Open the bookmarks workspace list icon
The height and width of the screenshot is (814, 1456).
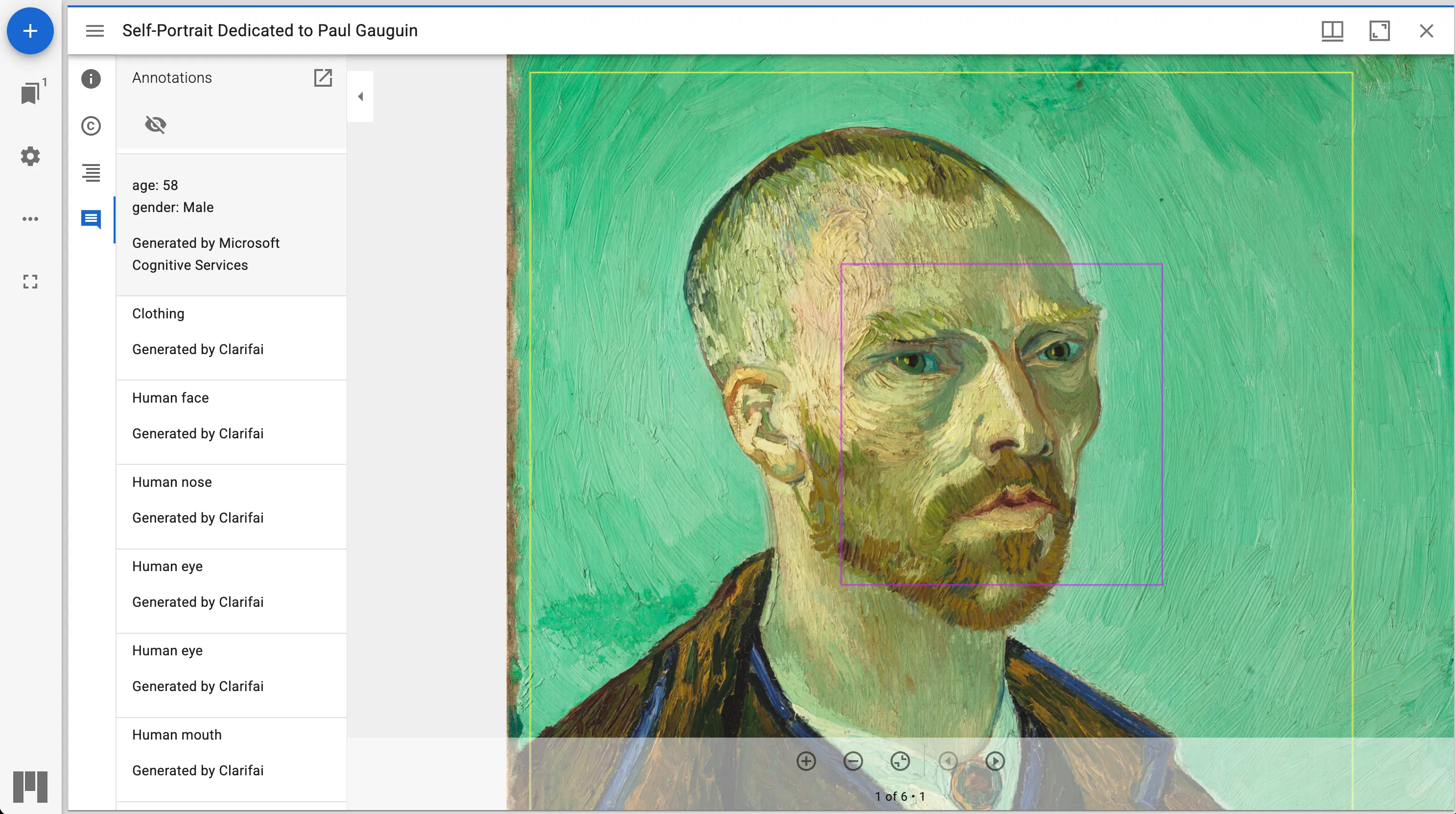pos(31,93)
